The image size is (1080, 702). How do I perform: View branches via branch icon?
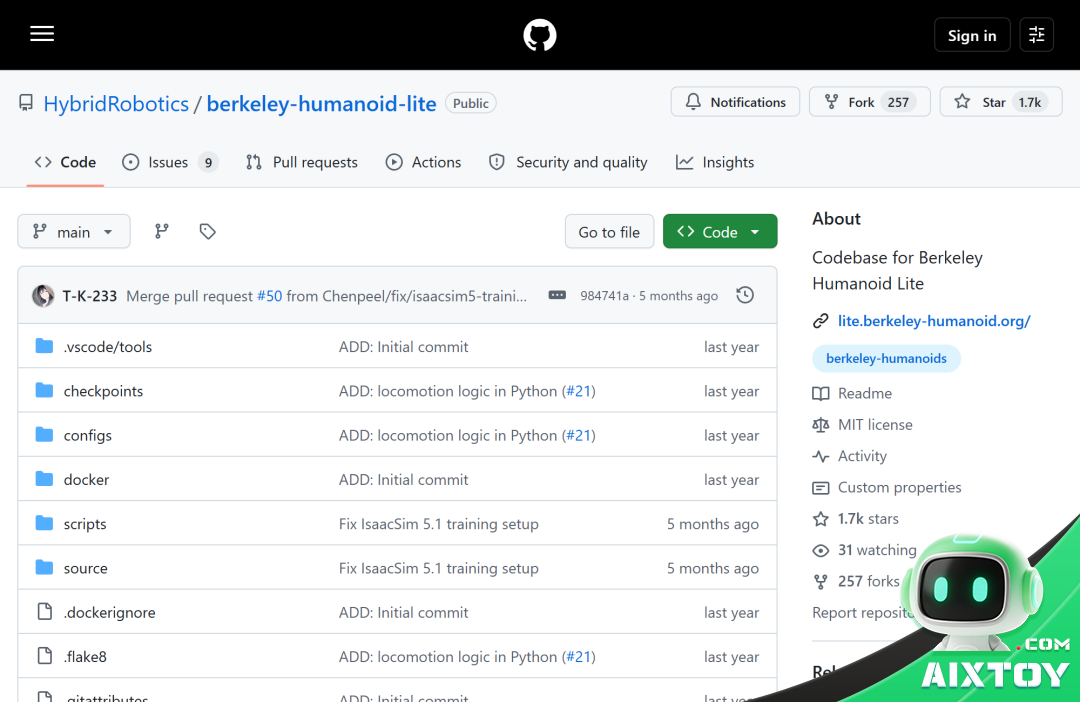point(162,231)
